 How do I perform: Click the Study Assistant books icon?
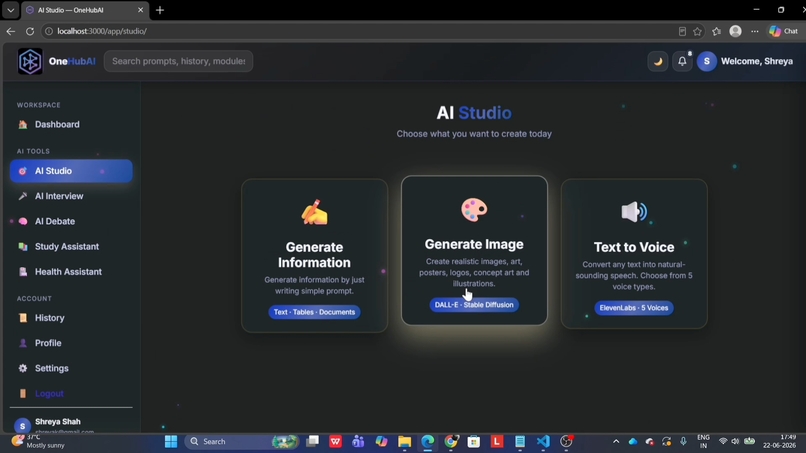tap(23, 246)
